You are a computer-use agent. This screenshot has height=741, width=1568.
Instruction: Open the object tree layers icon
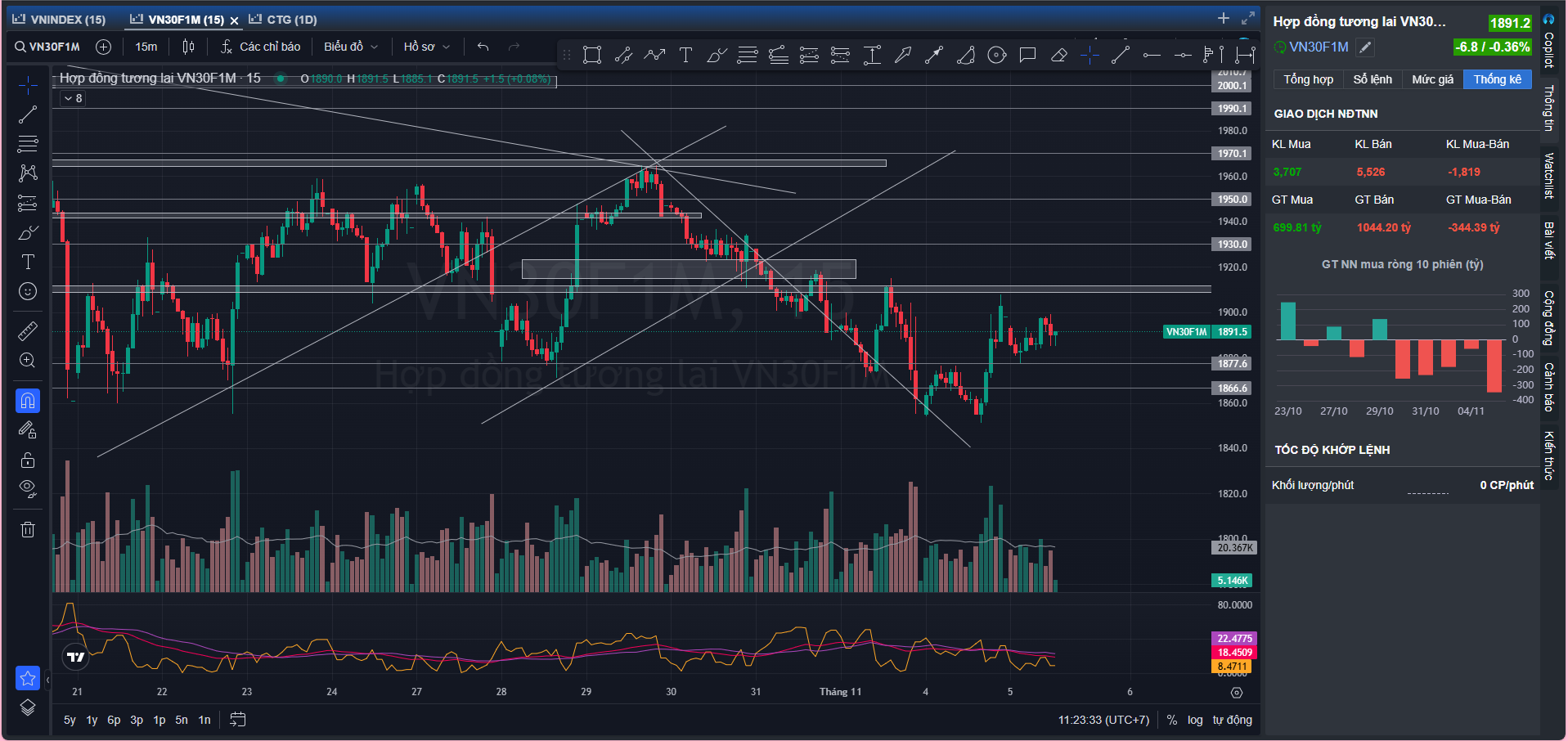coord(28,707)
